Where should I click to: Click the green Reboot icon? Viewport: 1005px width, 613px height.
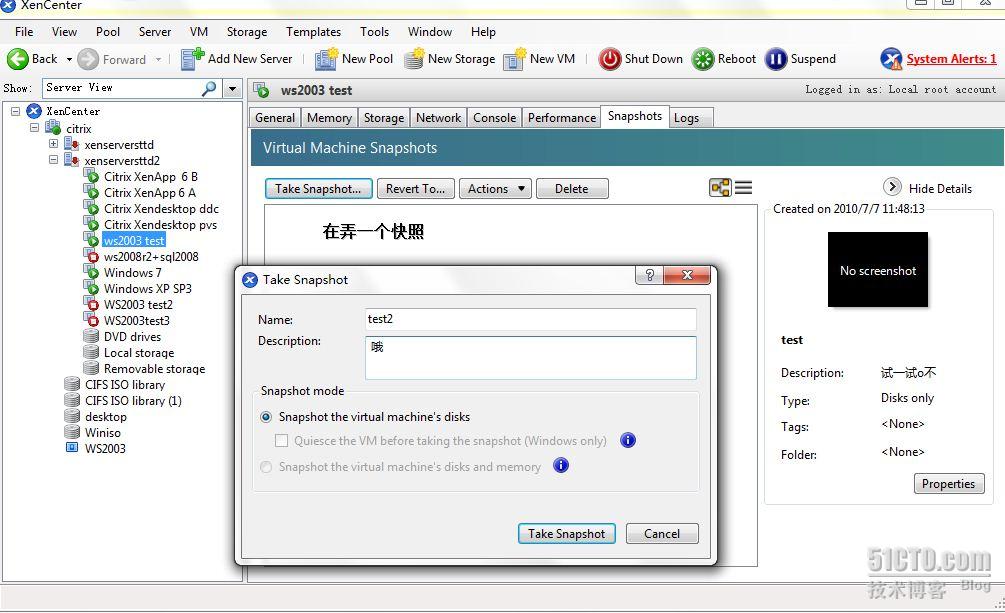pyautogui.click(x=703, y=59)
